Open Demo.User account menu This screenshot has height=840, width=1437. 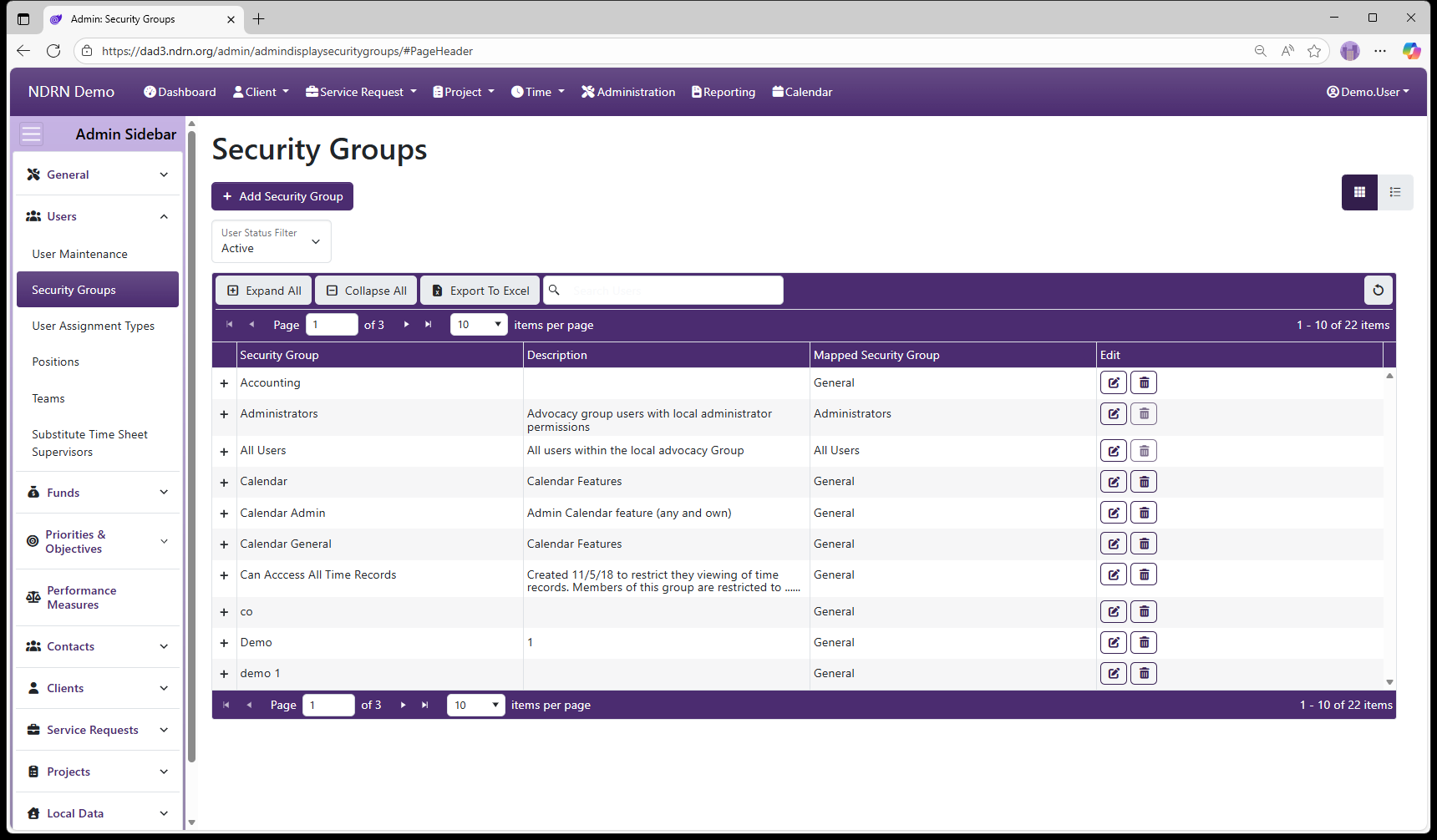pyautogui.click(x=1368, y=92)
